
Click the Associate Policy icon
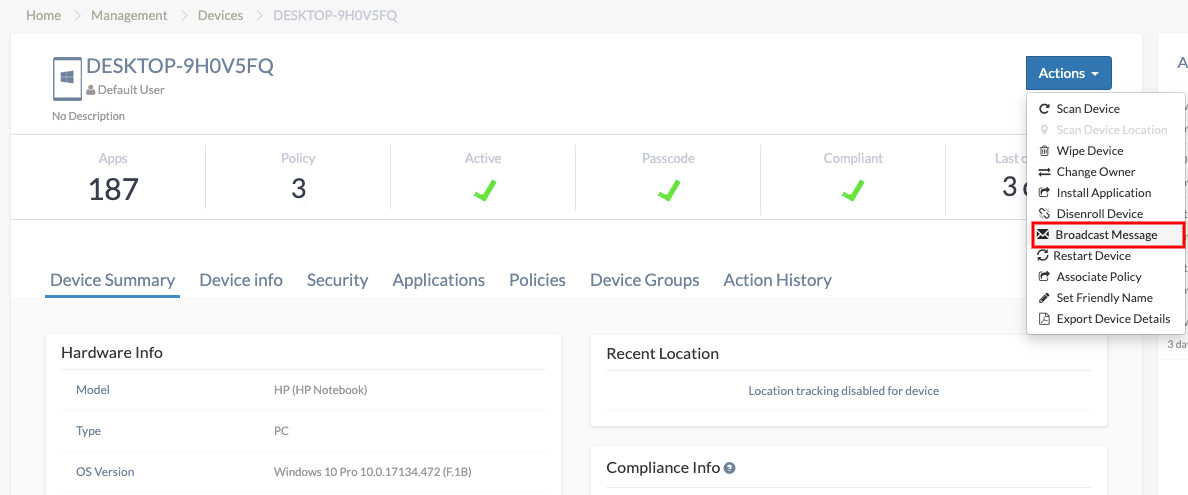click(1044, 277)
